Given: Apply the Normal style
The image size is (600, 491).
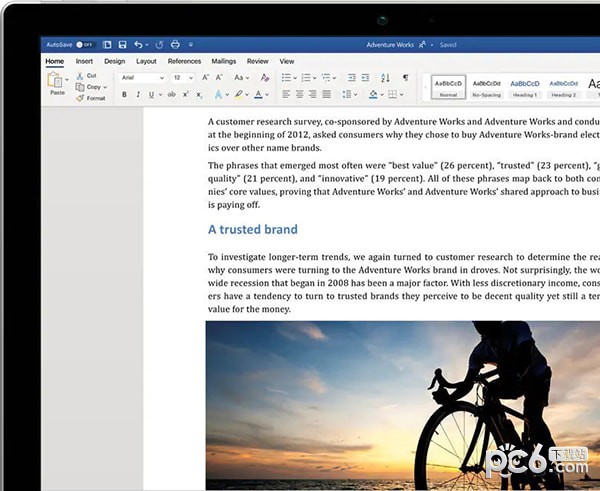Looking at the screenshot, I should point(448,87).
